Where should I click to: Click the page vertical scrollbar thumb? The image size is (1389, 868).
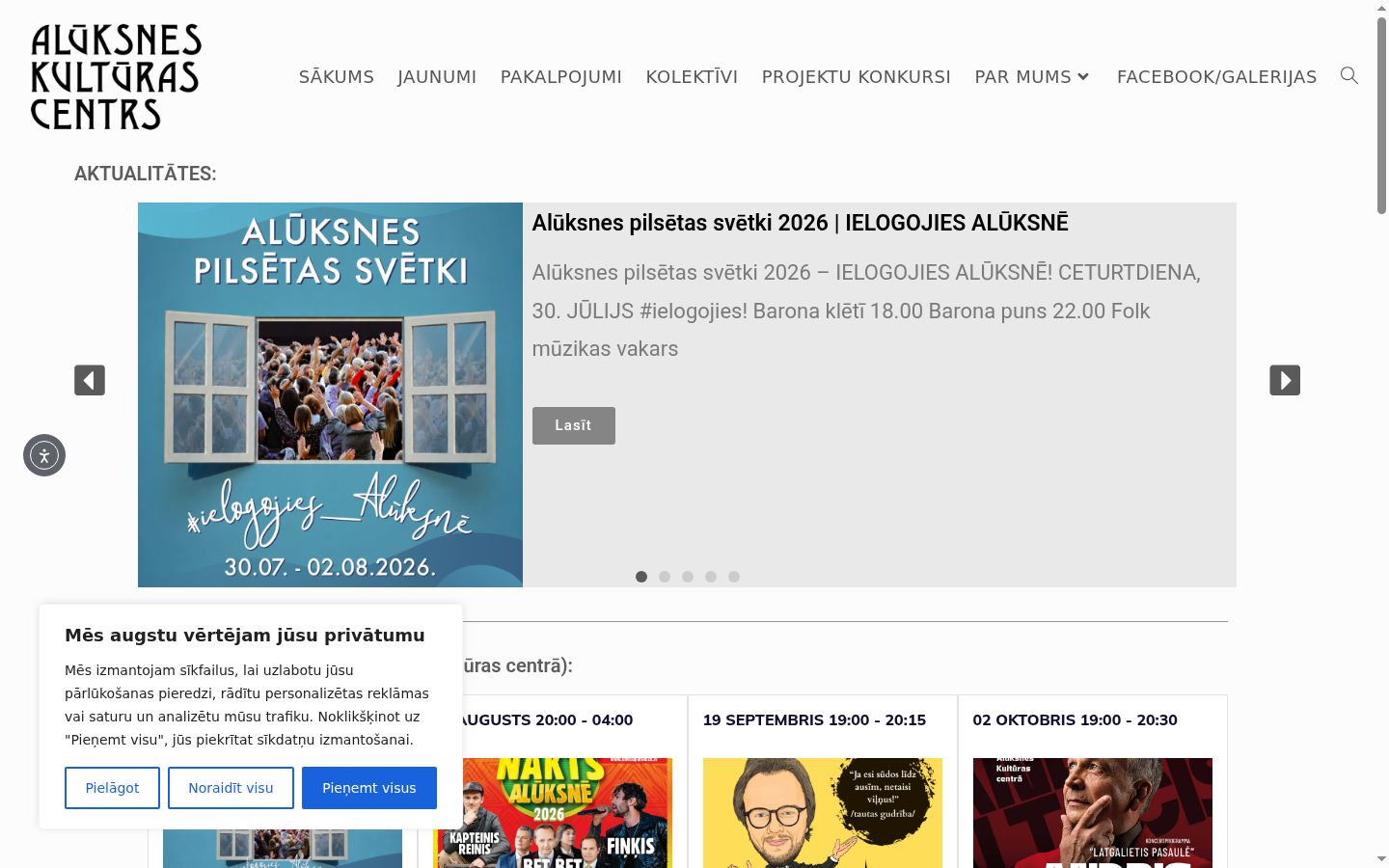[1381, 114]
